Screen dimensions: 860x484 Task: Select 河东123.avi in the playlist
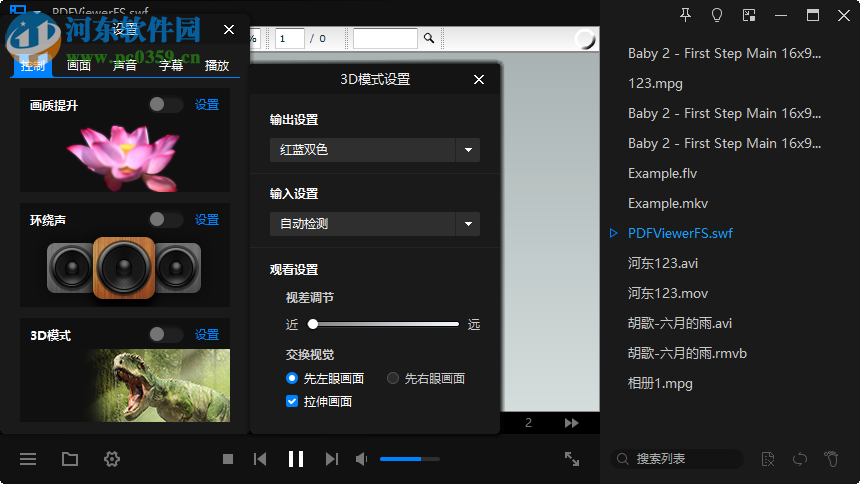[x=663, y=263]
